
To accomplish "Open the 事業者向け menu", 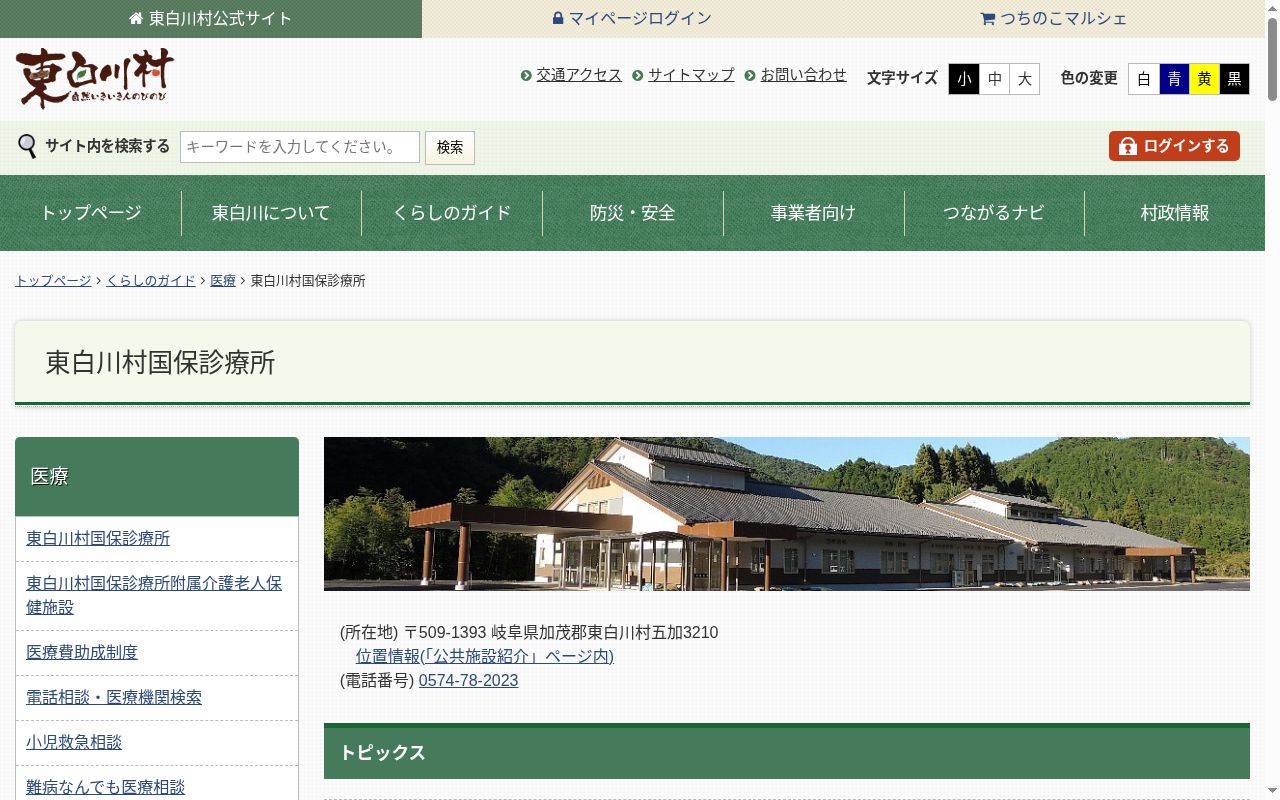I will click(x=813, y=213).
